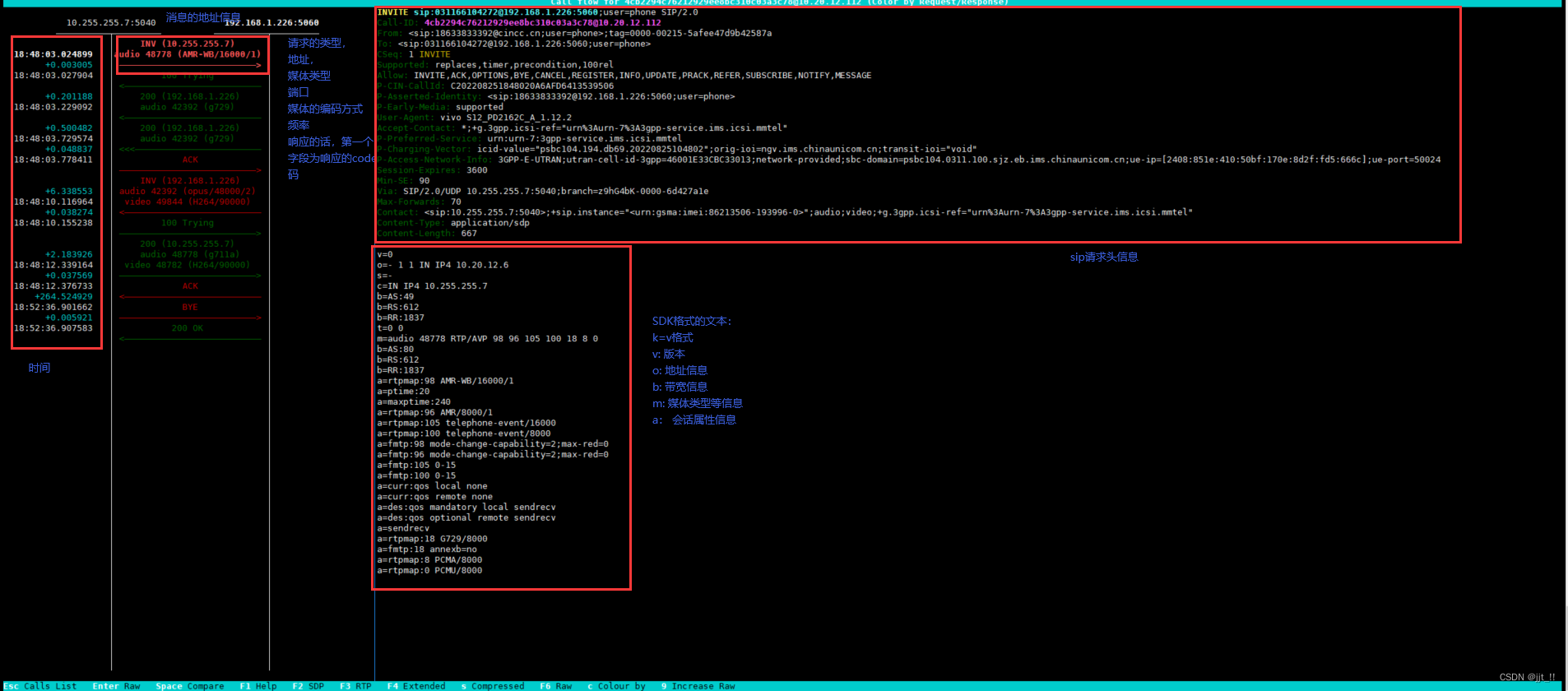This screenshot has width=1568, height=691.
Task: Click timestamp 18:52:36.907583
Action: (53, 328)
